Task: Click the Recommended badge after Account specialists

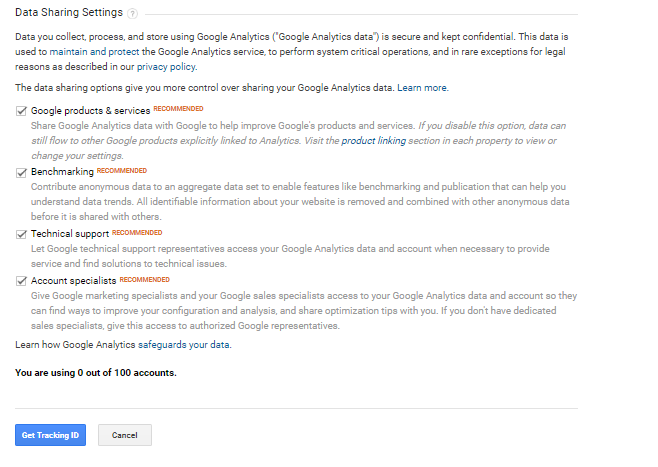Action: click(144, 280)
